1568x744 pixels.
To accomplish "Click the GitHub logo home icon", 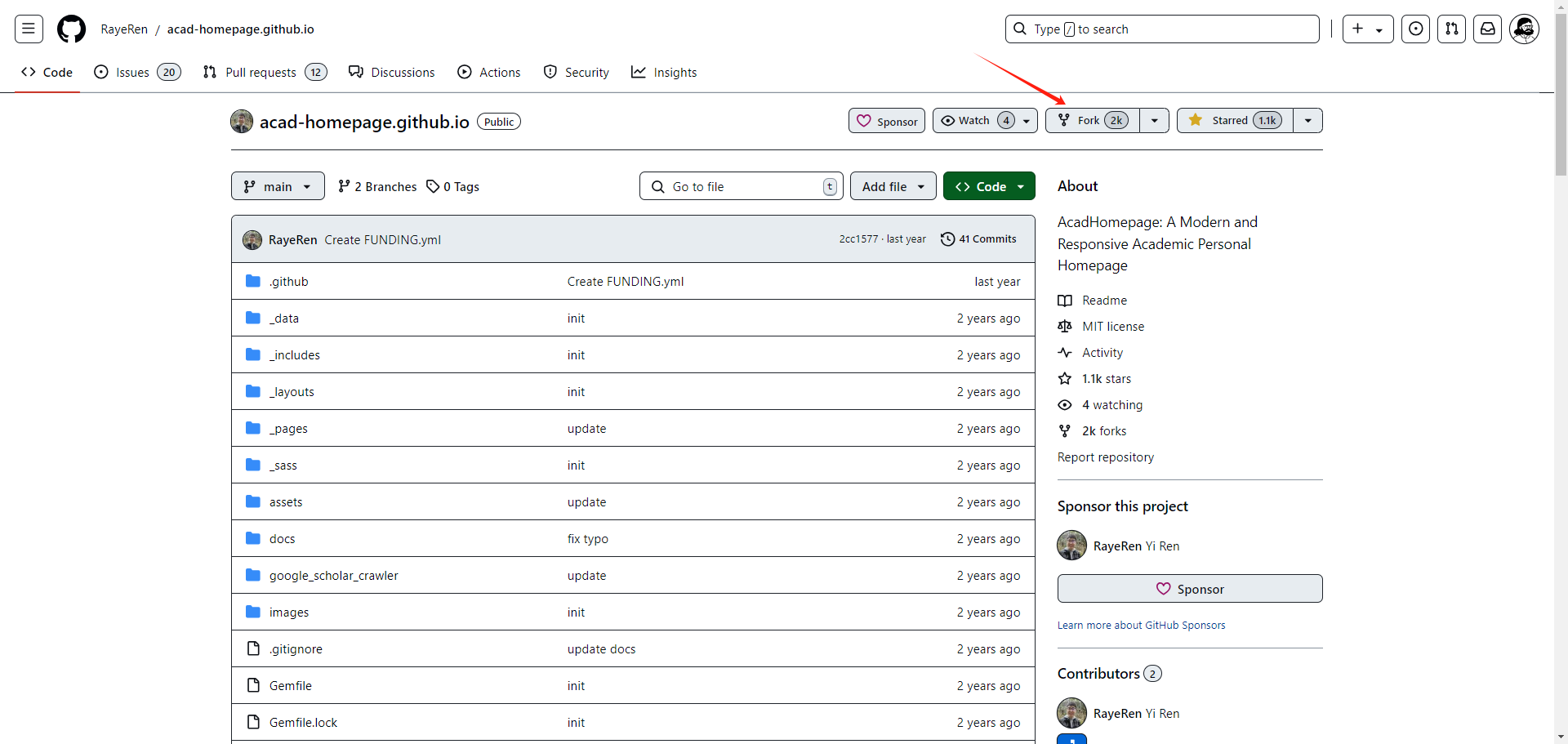I will 71,29.
